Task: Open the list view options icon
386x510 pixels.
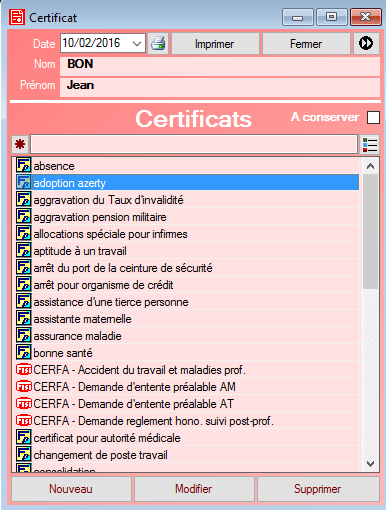Action: click(x=370, y=145)
